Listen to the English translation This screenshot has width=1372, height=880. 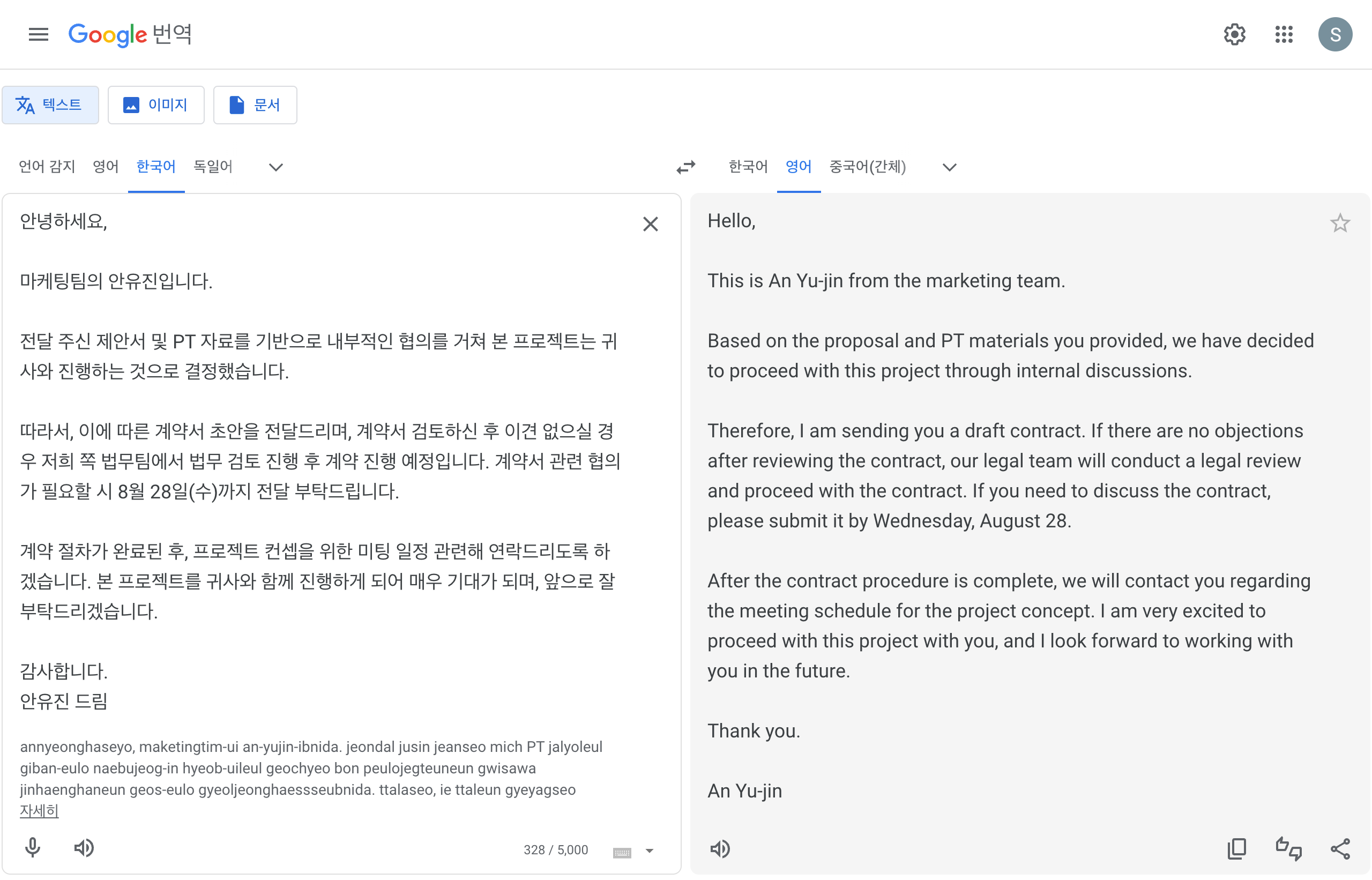pos(720,849)
